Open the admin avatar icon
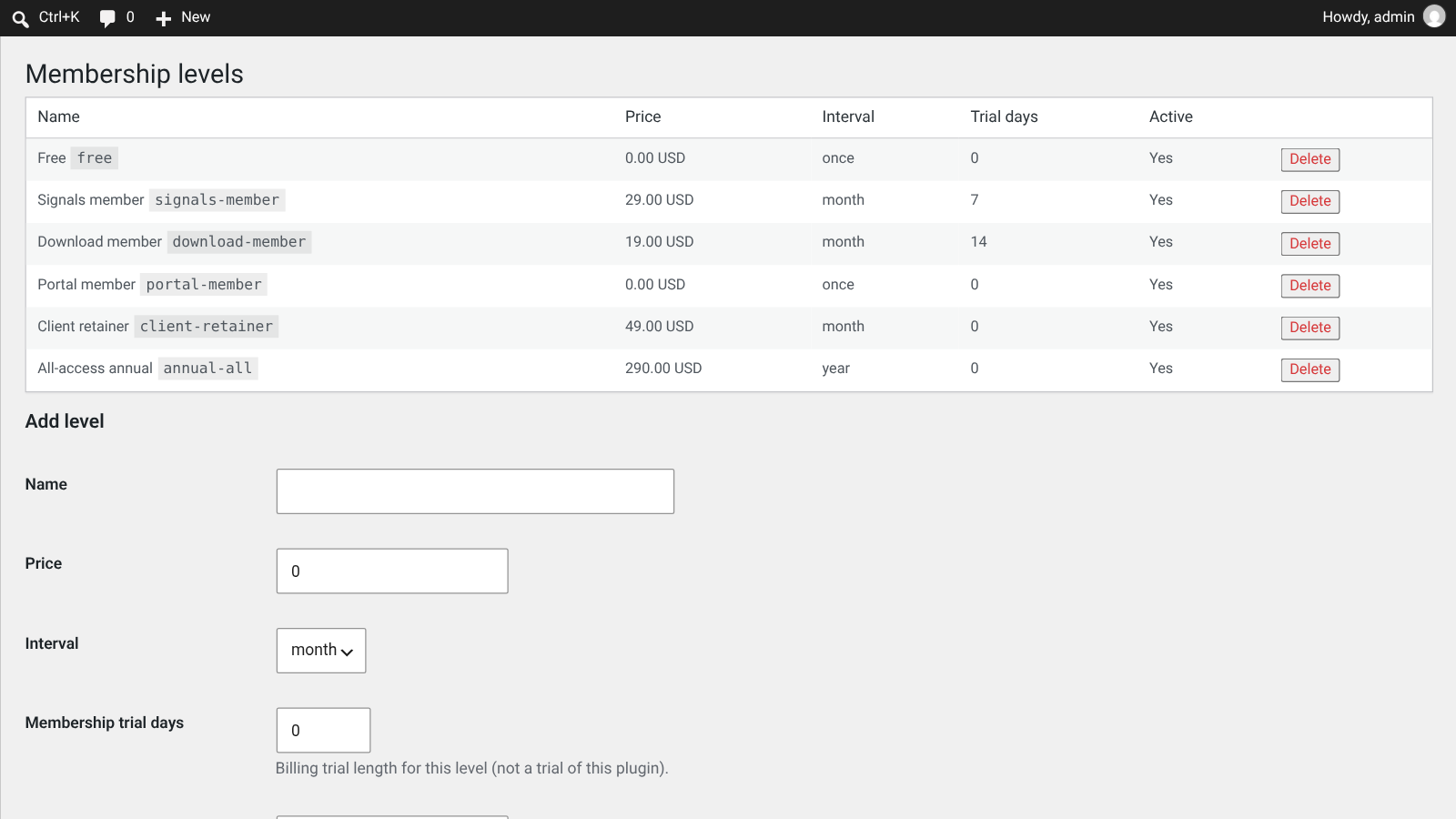The width and height of the screenshot is (1456, 819). point(1434,16)
